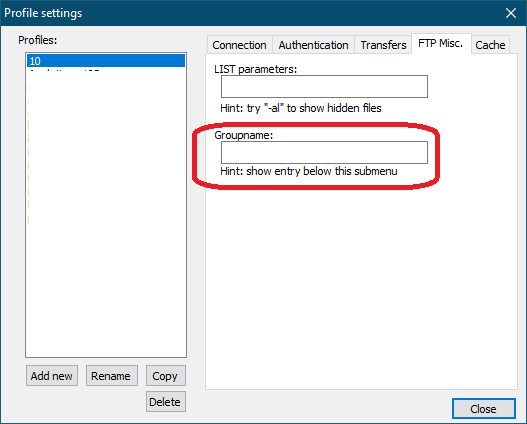This screenshot has width=527, height=424.
Task: Click the Copy profile button
Action: [166, 376]
